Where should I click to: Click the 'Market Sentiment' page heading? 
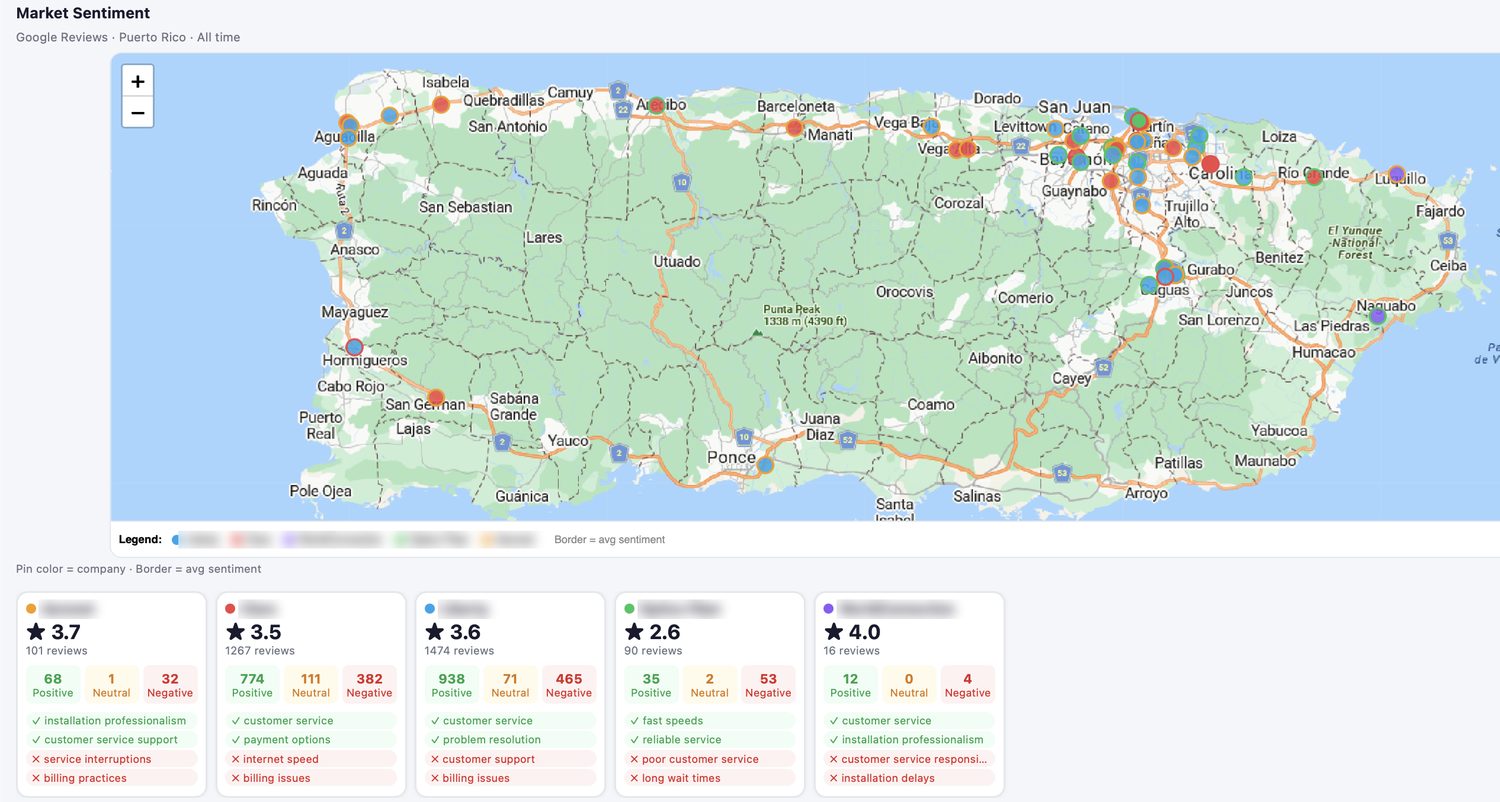83,13
